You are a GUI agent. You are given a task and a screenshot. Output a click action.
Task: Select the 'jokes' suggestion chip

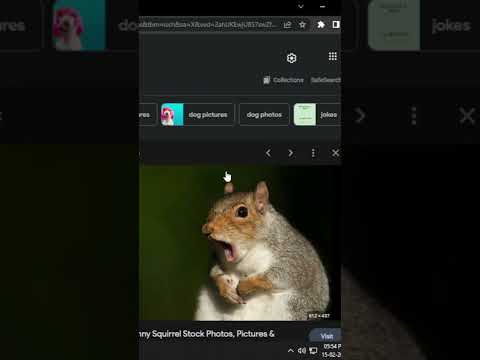point(317,115)
